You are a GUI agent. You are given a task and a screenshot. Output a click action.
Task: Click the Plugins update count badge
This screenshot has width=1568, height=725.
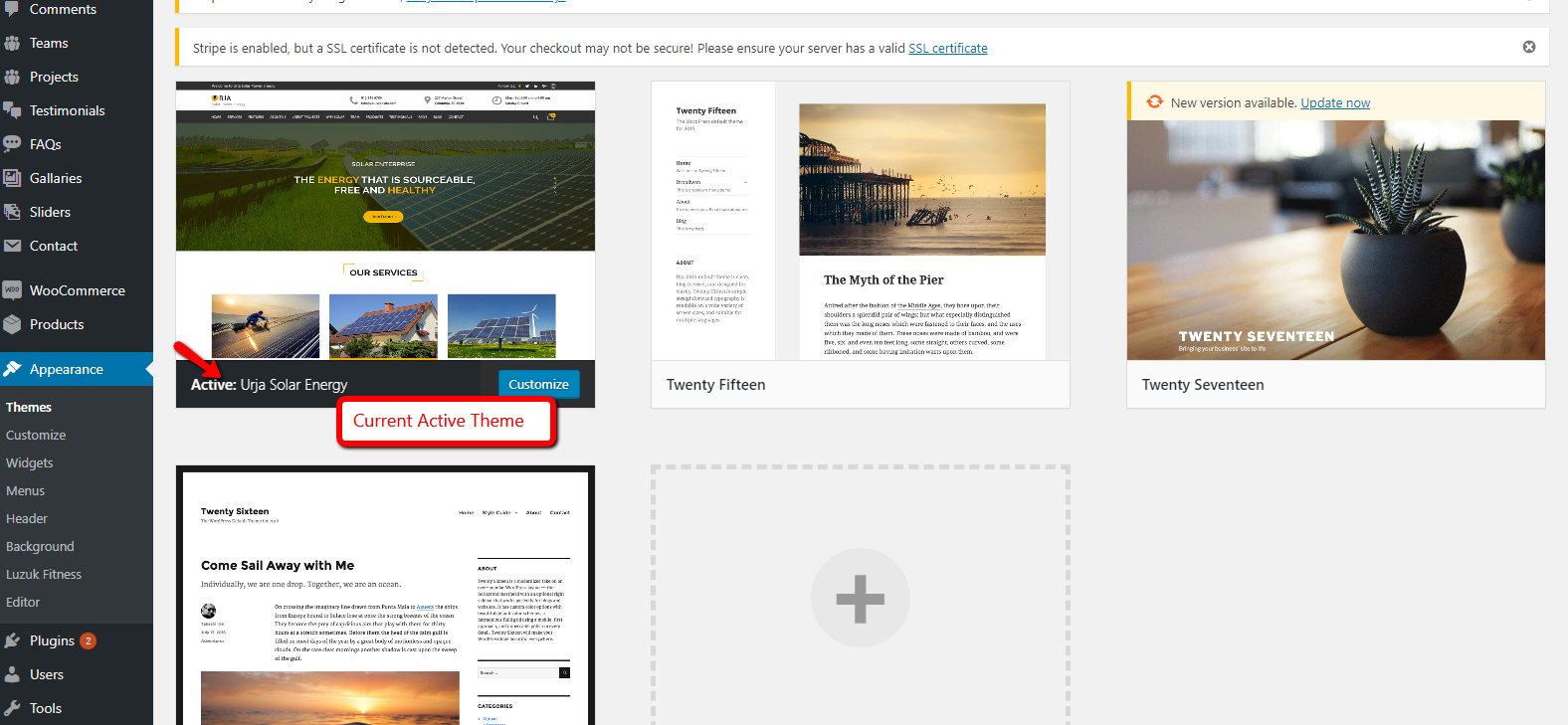click(88, 640)
